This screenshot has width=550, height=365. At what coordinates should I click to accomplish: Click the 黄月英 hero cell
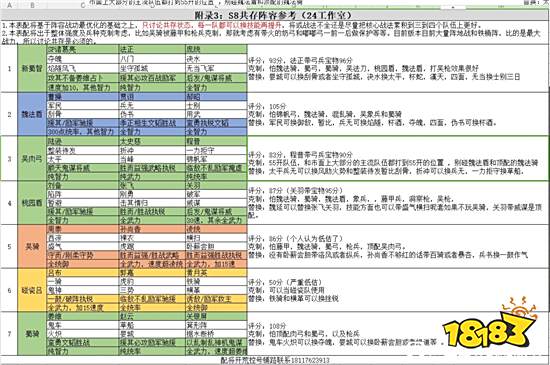pos(216,273)
